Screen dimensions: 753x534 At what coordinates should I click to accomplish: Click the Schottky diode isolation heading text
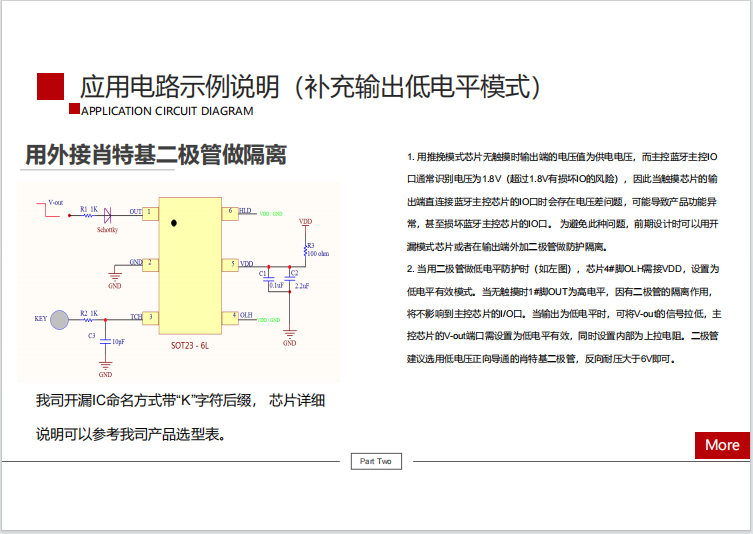[155, 154]
